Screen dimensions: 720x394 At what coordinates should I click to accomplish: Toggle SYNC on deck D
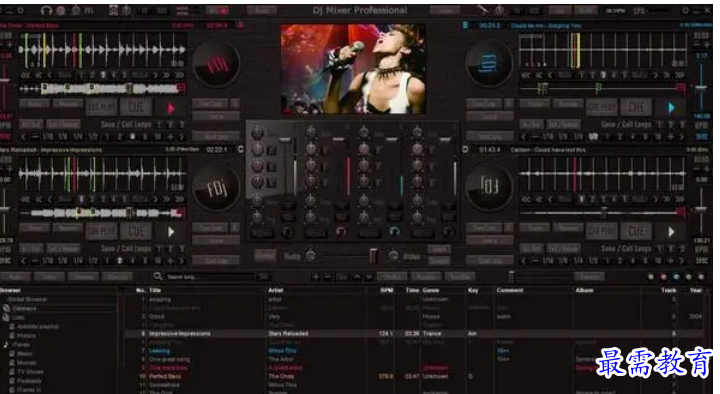click(x=701, y=260)
